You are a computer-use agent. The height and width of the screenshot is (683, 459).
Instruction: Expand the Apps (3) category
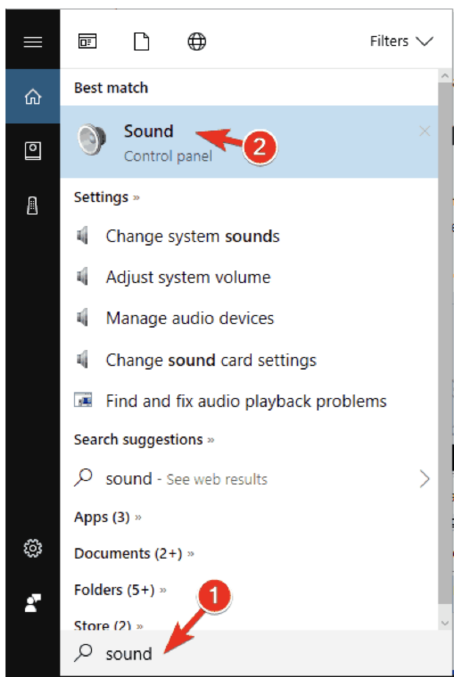pyautogui.click(x=108, y=517)
